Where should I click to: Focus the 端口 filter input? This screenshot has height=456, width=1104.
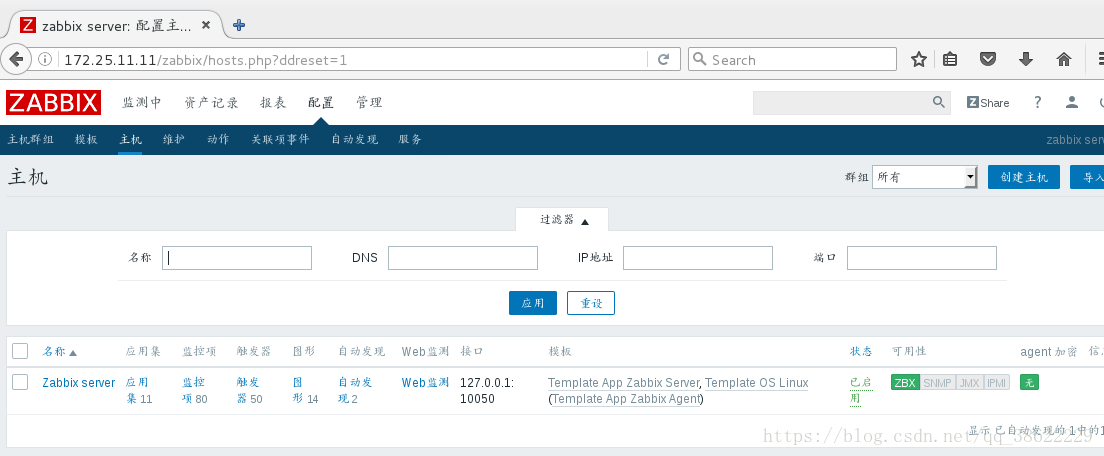922,258
